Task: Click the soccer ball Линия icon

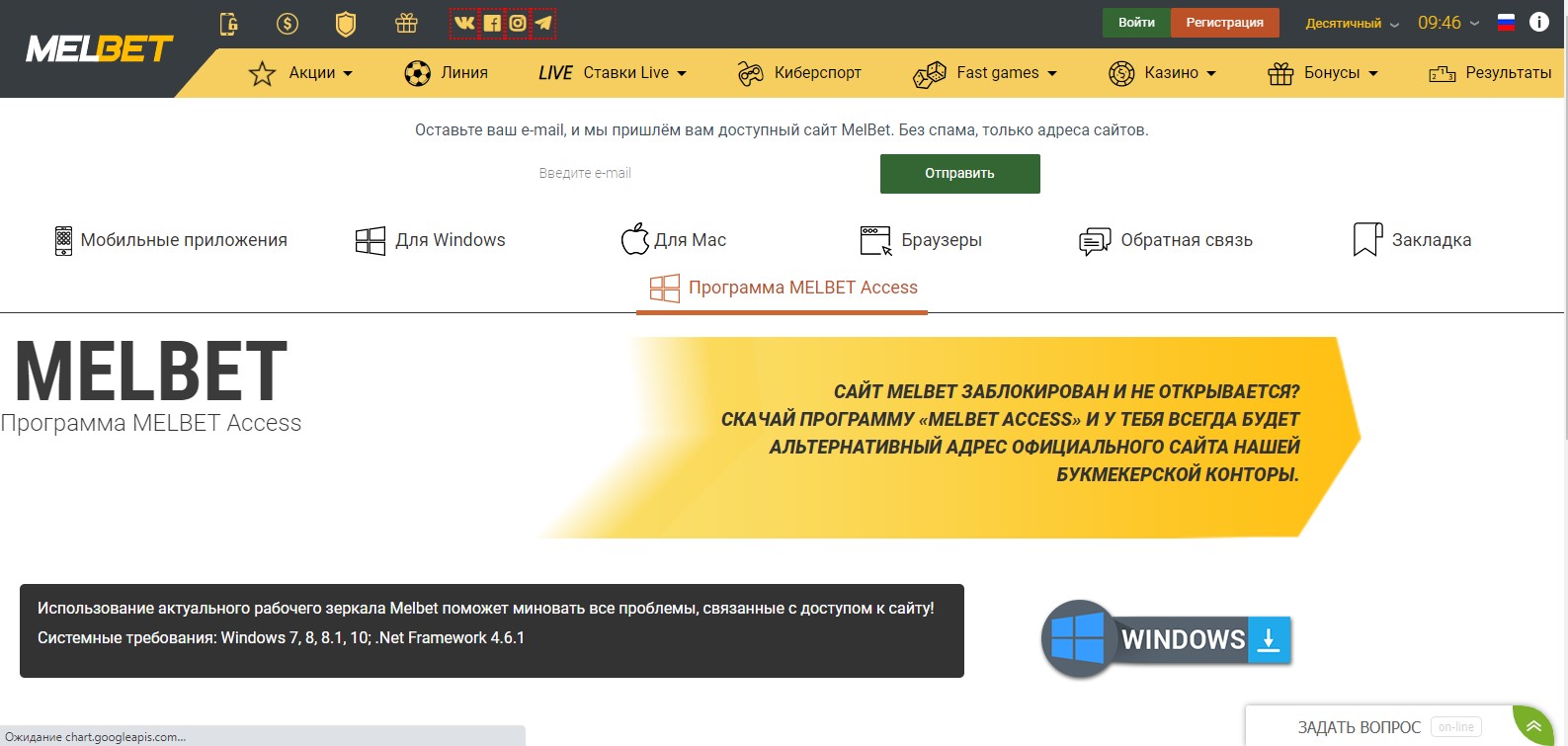Action: click(418, 73)
